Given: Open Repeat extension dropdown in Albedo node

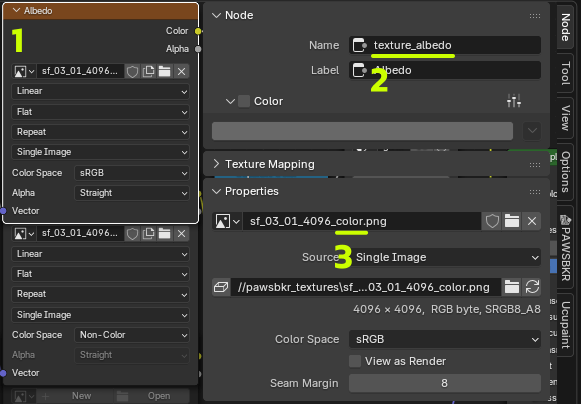Looking at the screenshot, I should point(100,132).
